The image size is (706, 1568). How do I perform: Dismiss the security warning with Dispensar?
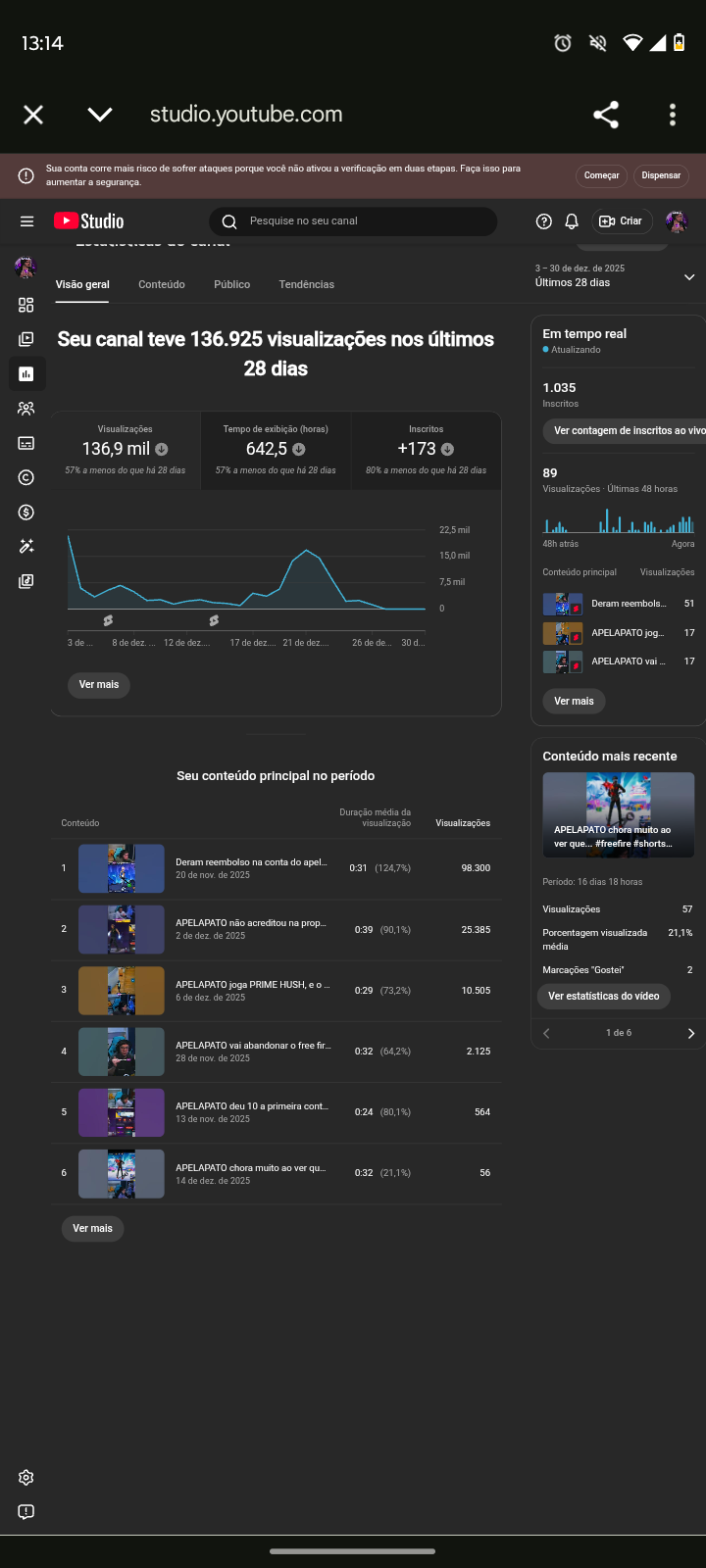tap(661, 175)
